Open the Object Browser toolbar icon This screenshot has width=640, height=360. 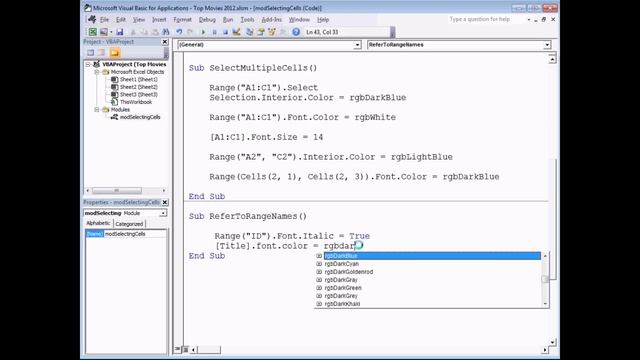pos(271,32)
